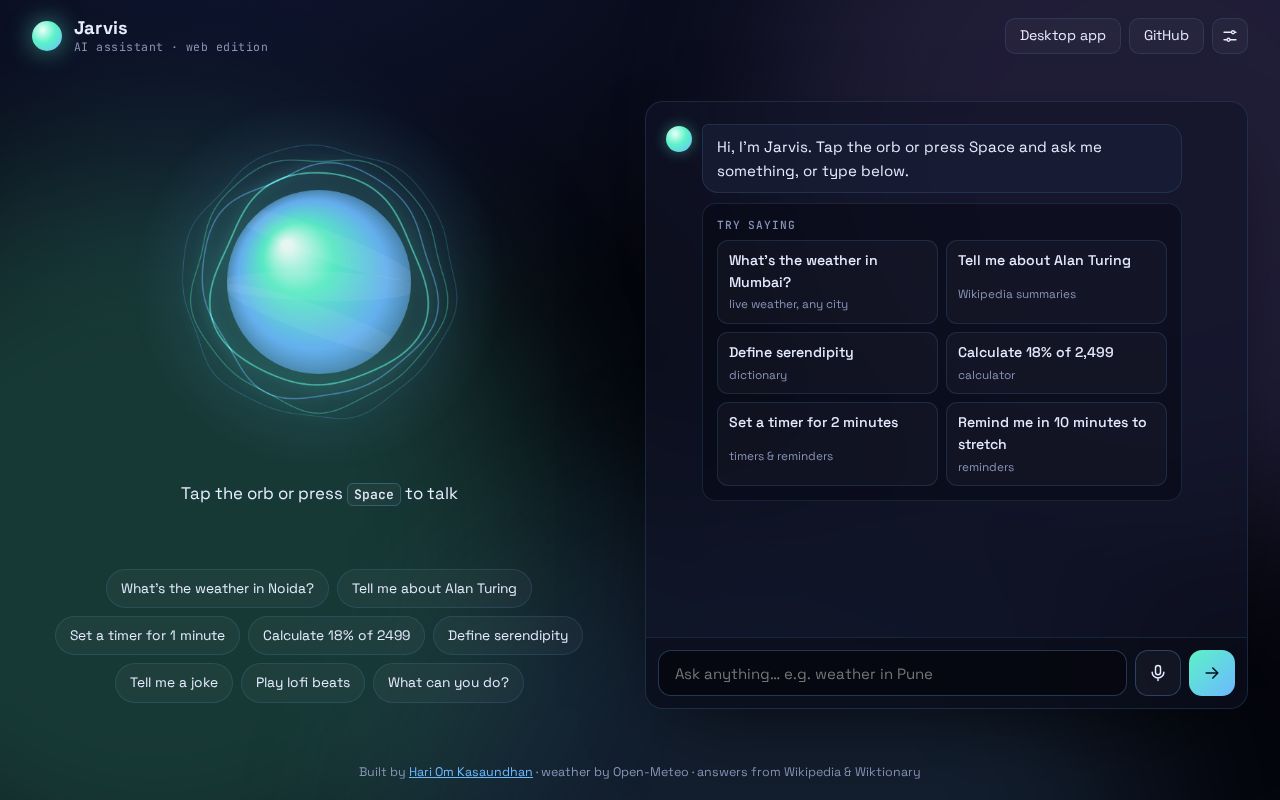This screenshot has width=1280, height=800.
Task: Select "Define serendipity" chip under the orb
Action: pos(508,635)
